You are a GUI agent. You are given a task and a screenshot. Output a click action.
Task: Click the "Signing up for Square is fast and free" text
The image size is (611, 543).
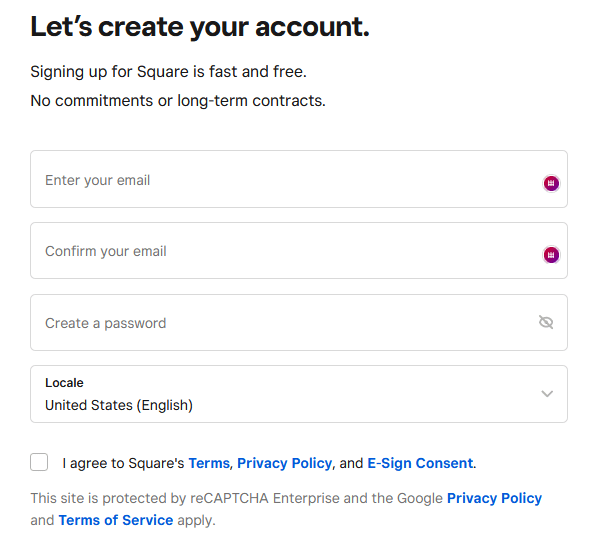tap(169, 72)
